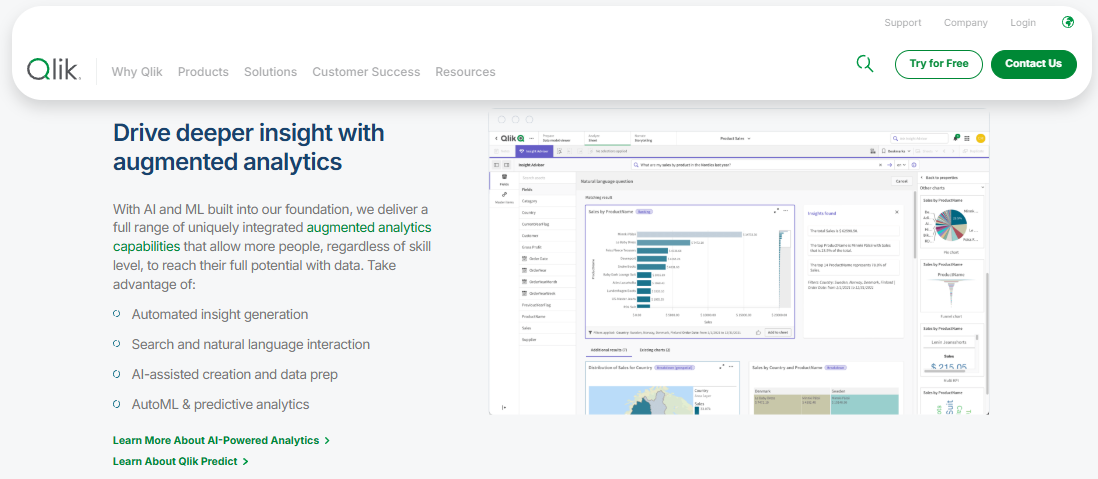Viewport: 1098px width, 479px height.
Task: Select the Master items link icon in screenshot
Action: click(503, 197)
